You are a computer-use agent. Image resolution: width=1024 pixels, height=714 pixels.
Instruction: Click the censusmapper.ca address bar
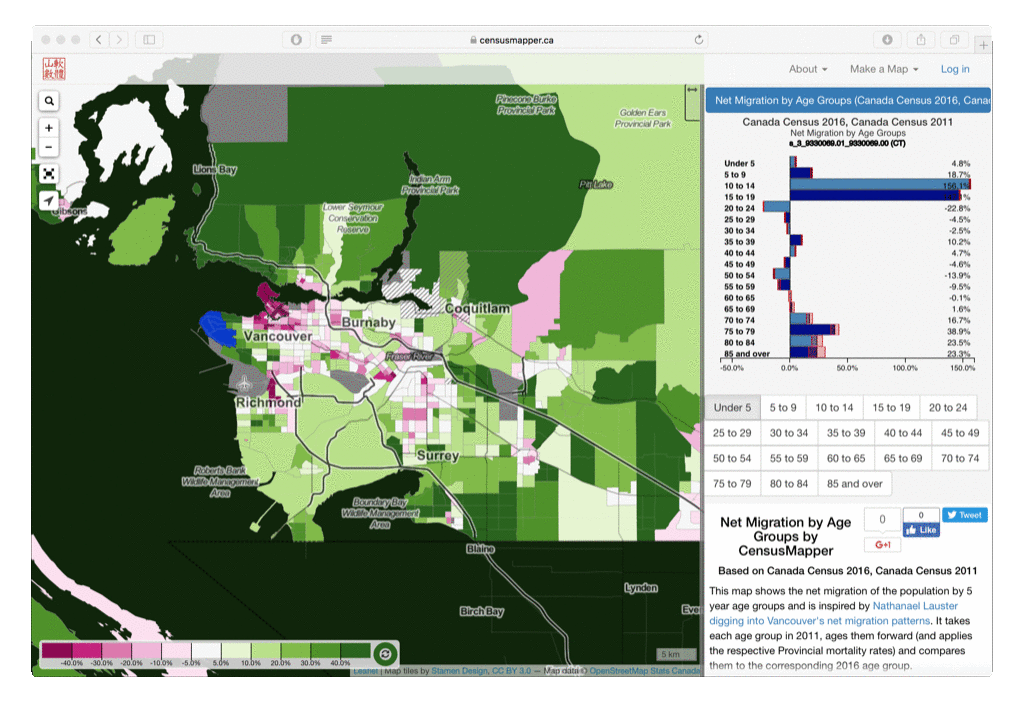pyautogui.click(x=511, y=40)
